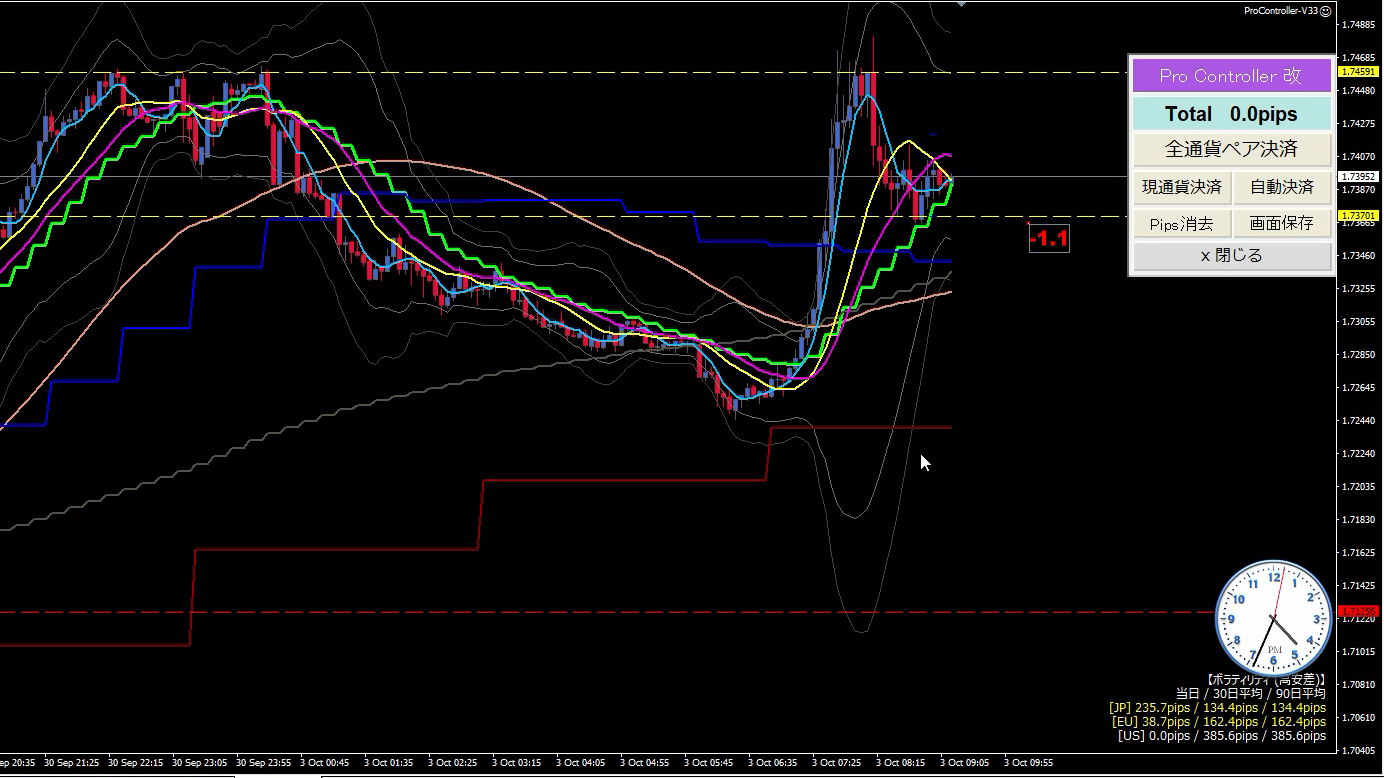1384x778 pixels.
Task: Click the 1.73701 yellow price tag
Action: tap(1357, 215)
